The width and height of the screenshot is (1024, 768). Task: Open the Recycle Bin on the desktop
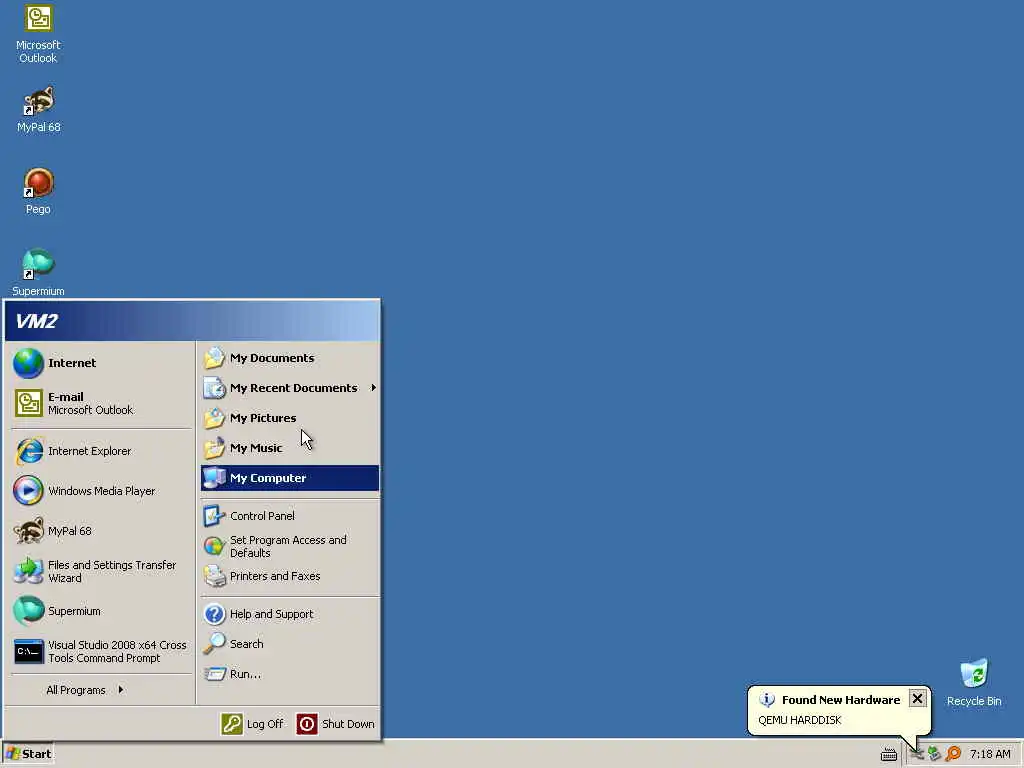(974, 683)
